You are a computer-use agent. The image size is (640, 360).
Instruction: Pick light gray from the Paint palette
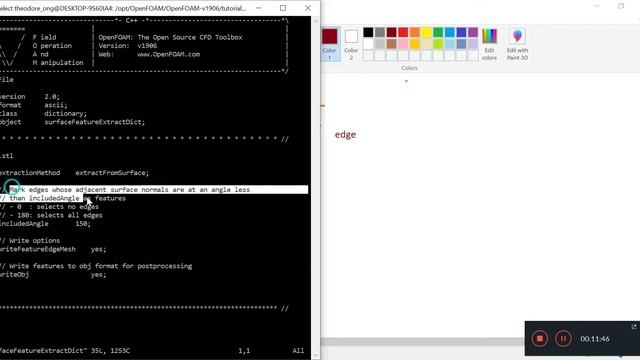(x=380, y=44)
